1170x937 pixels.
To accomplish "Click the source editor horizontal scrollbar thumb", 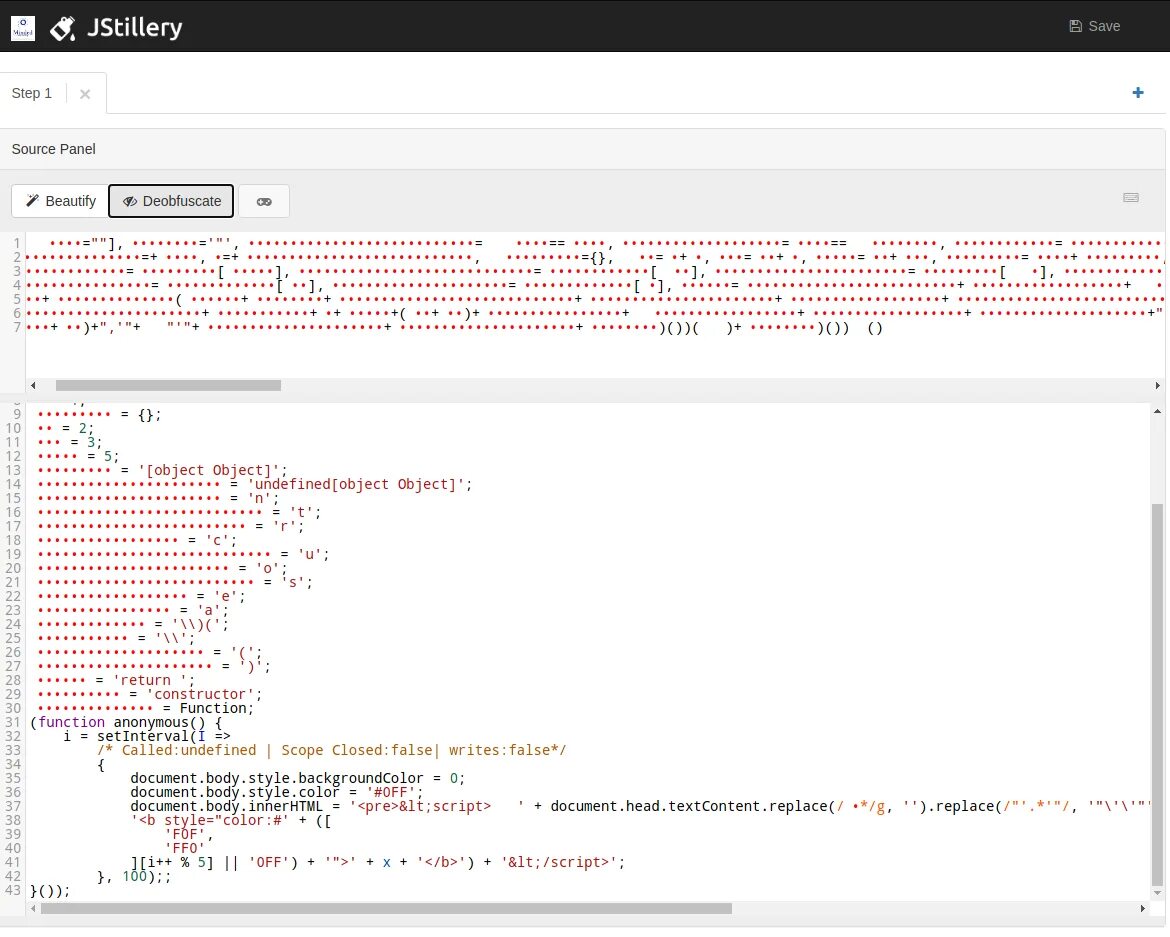I will click(x=168, y=386).
